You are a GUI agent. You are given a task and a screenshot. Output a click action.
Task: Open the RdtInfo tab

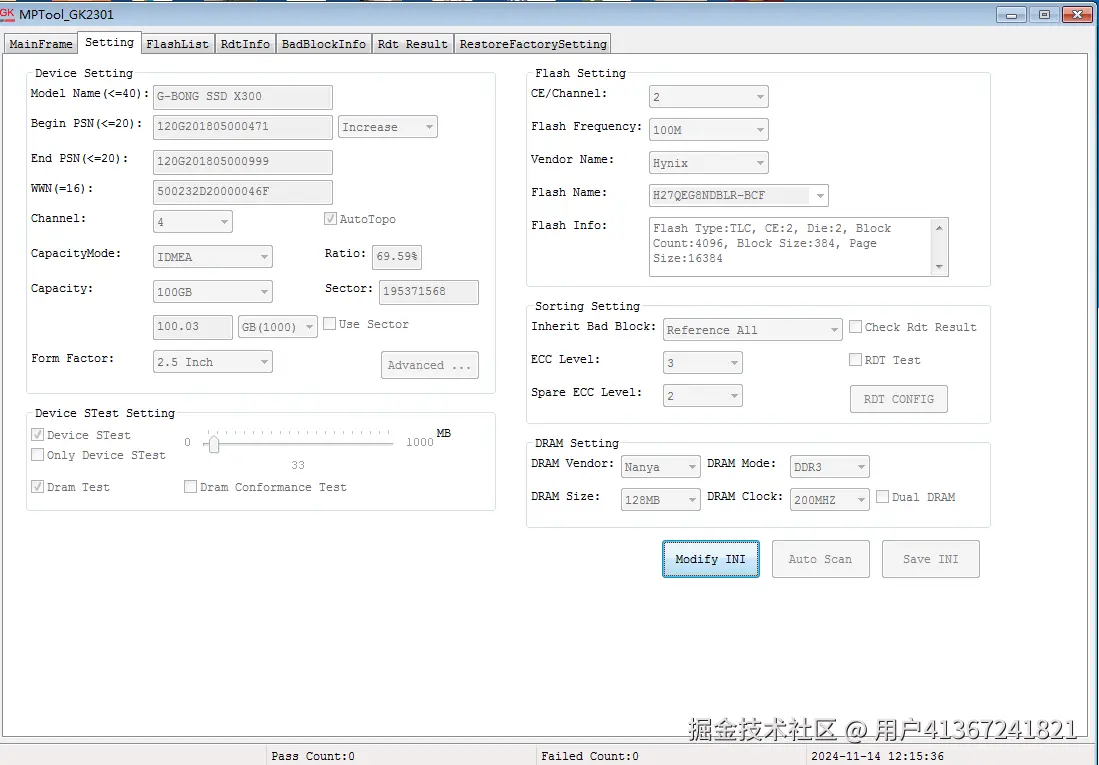click(x=245, y=43)
